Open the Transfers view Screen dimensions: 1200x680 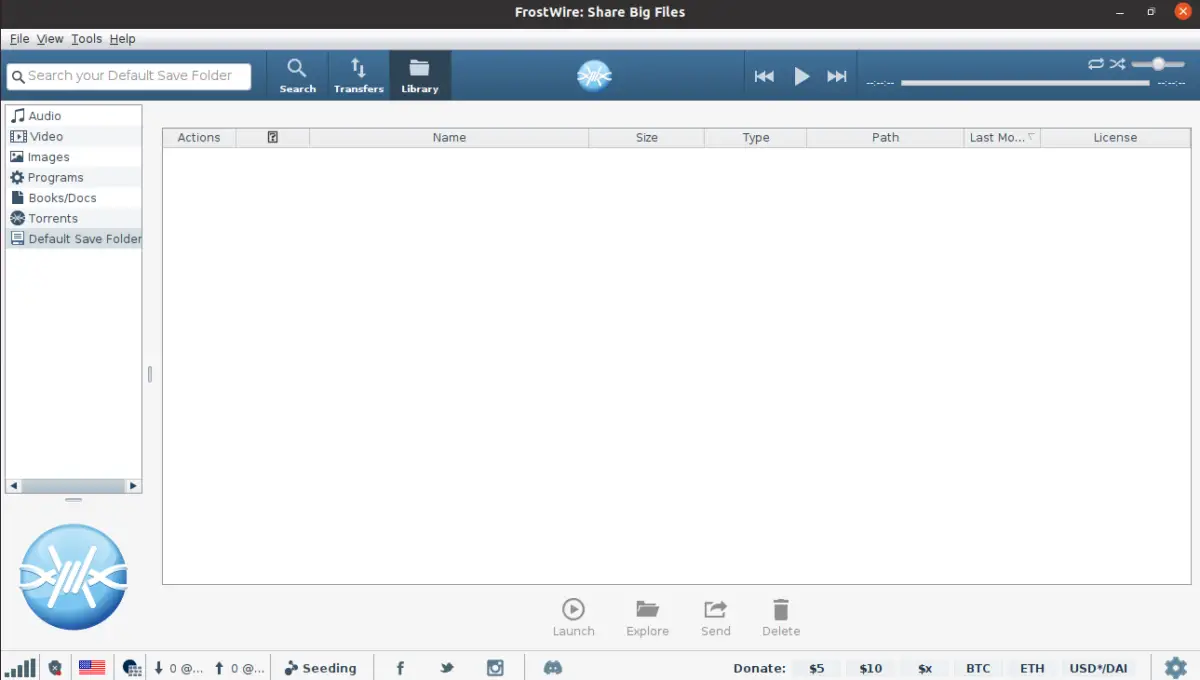(358, 76)
